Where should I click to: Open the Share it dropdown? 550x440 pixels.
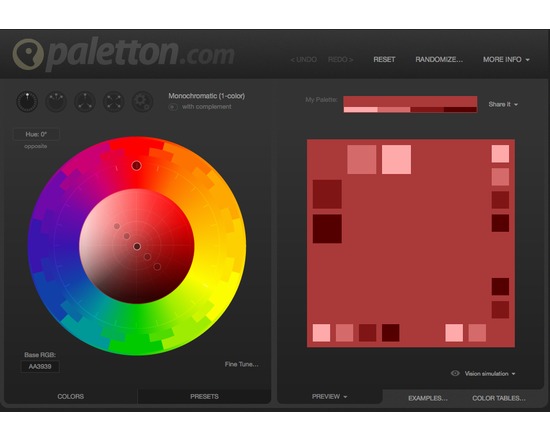pos(503,104)
